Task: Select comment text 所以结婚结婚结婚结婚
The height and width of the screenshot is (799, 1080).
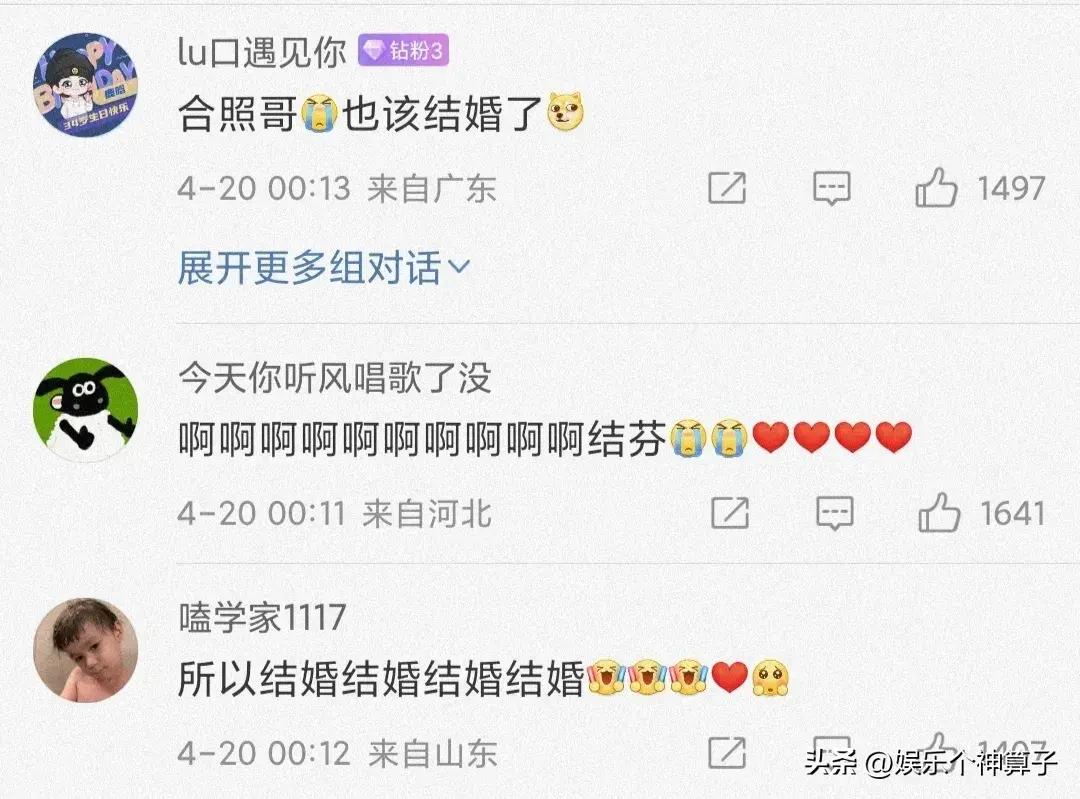Action: coord(382,678)
